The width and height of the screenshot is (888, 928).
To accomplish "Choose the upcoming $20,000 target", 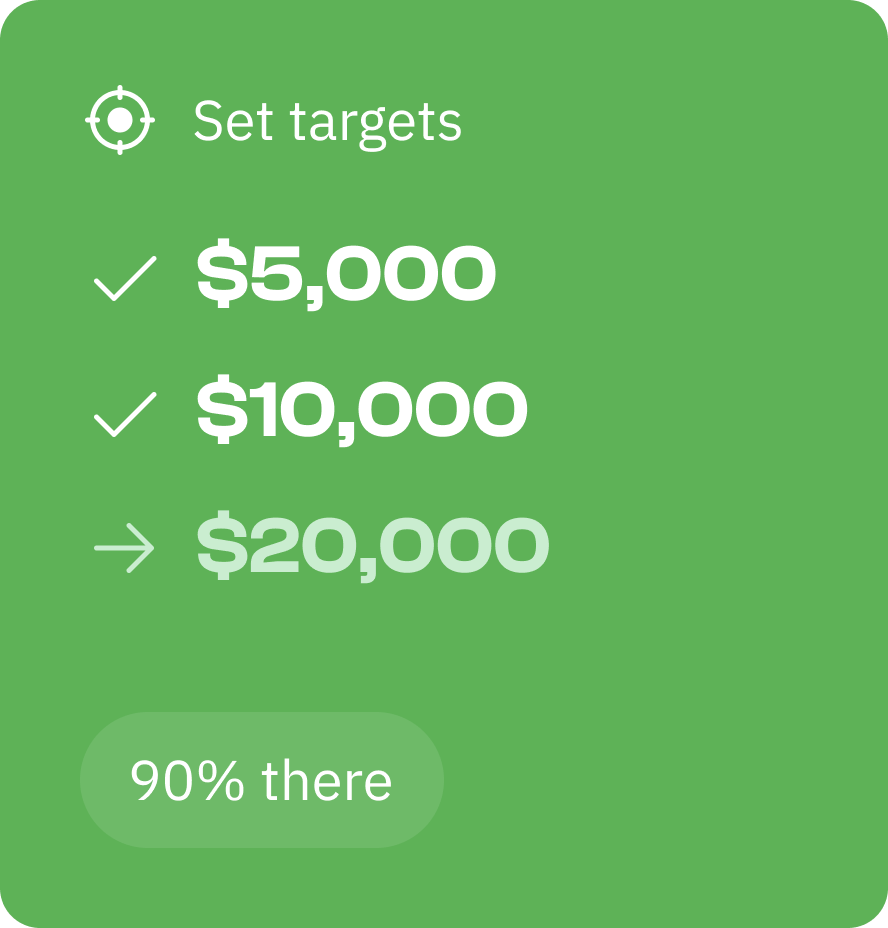I will [373, 546].
